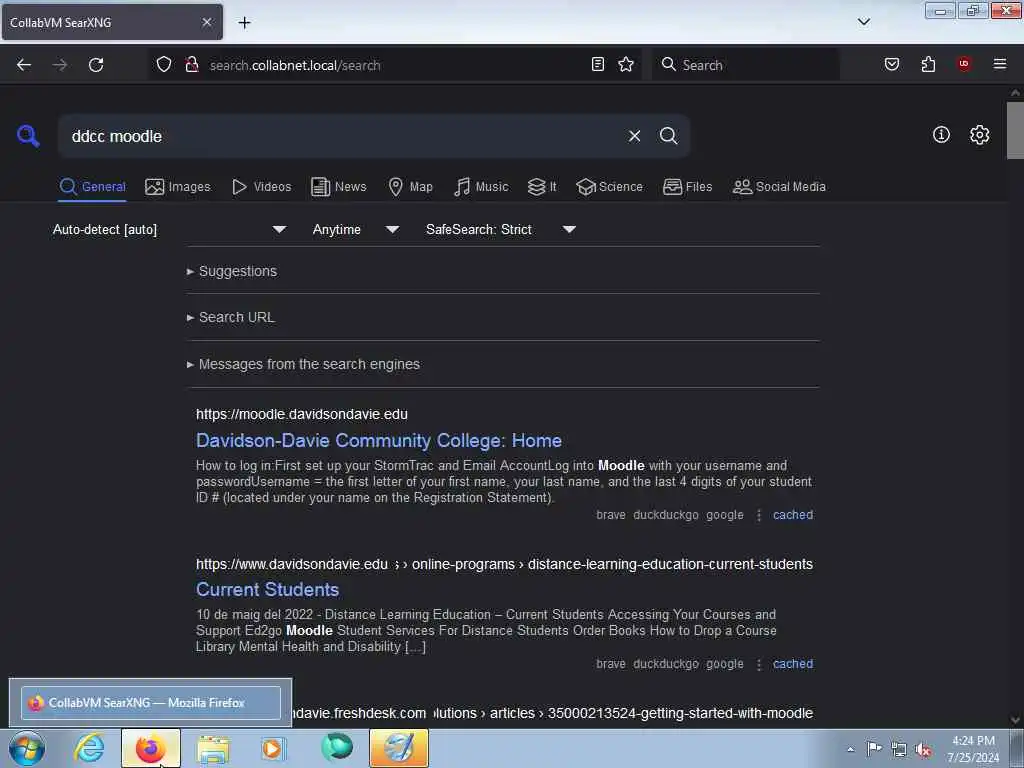Viewport: 1024px width, 768px height.
Task: Open the green round taskbar app
Action: [x=337, y=747]
